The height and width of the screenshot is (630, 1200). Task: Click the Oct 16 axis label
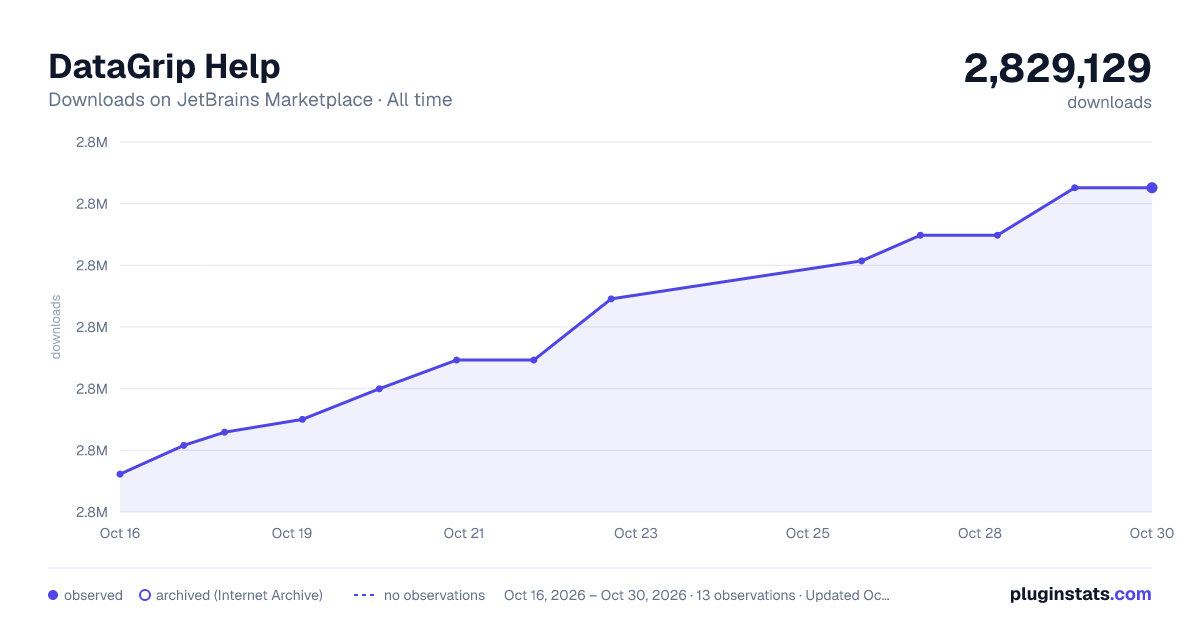click(x=120, y=533)
